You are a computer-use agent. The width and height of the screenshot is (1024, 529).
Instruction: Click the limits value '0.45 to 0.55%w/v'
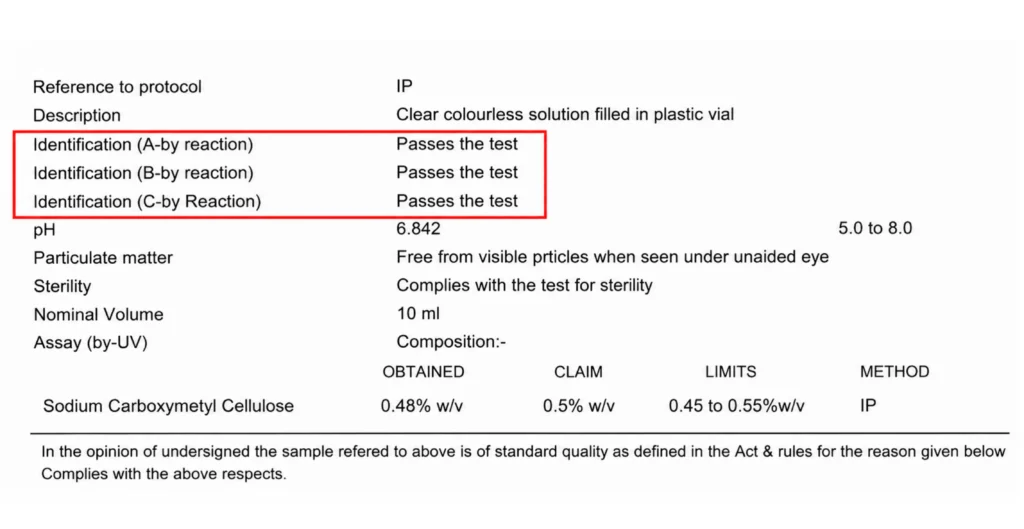pyautogui.click(x=737, y=406)
